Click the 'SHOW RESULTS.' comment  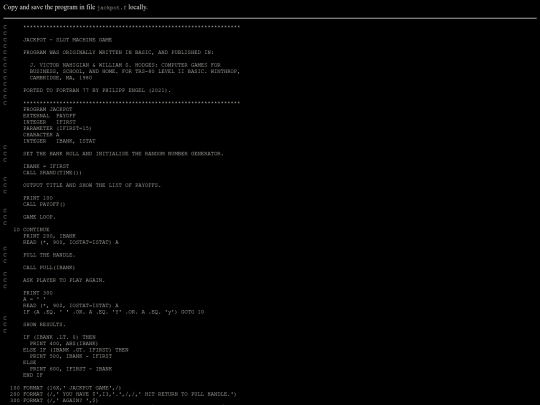click(44, 324)
